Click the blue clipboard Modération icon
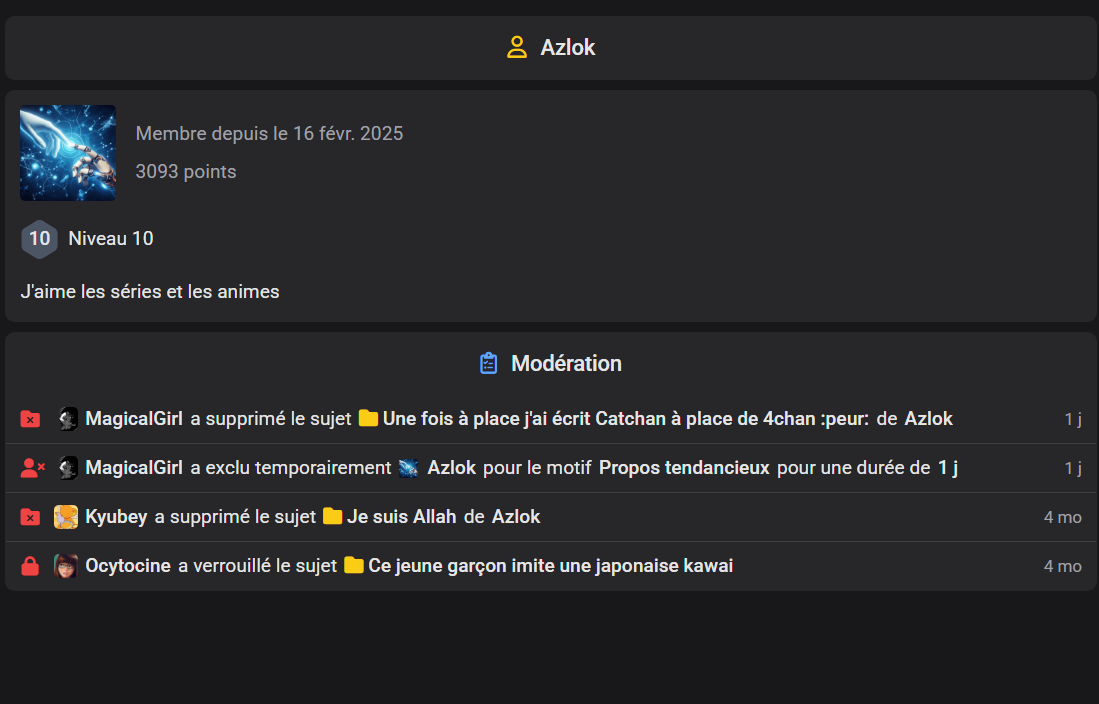1099x704 pixels. pos(489,363)
